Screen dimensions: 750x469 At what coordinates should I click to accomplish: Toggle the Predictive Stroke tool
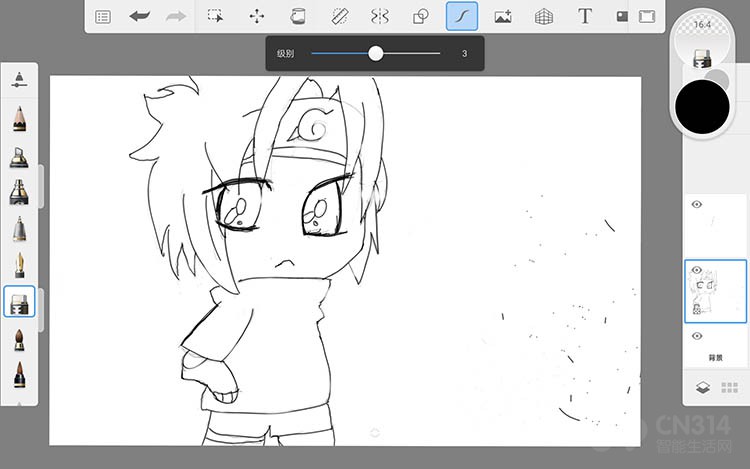(x=462, y=16)
